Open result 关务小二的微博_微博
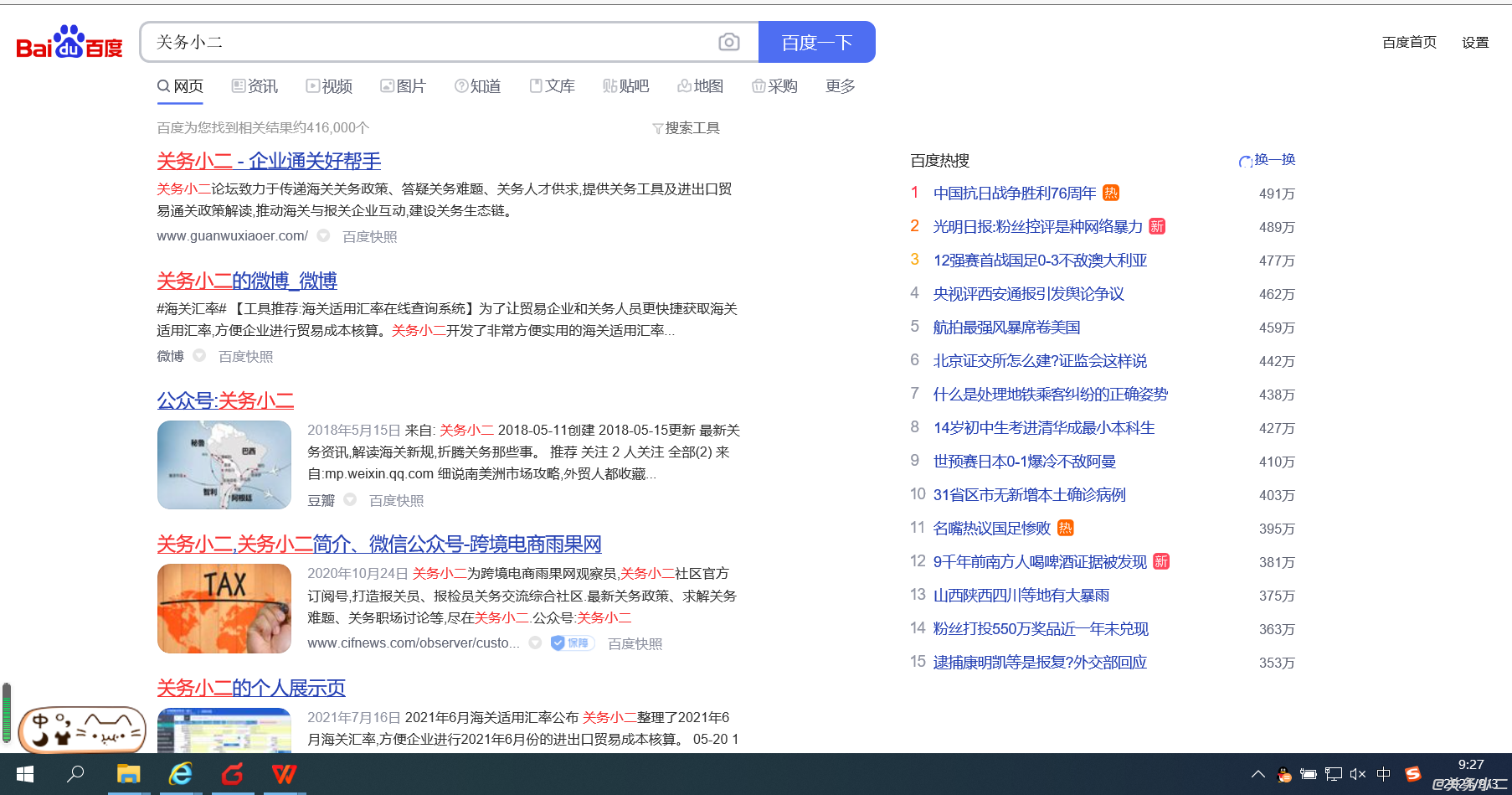This screenshot has width=1512, height=795. [x=247, y=281]
